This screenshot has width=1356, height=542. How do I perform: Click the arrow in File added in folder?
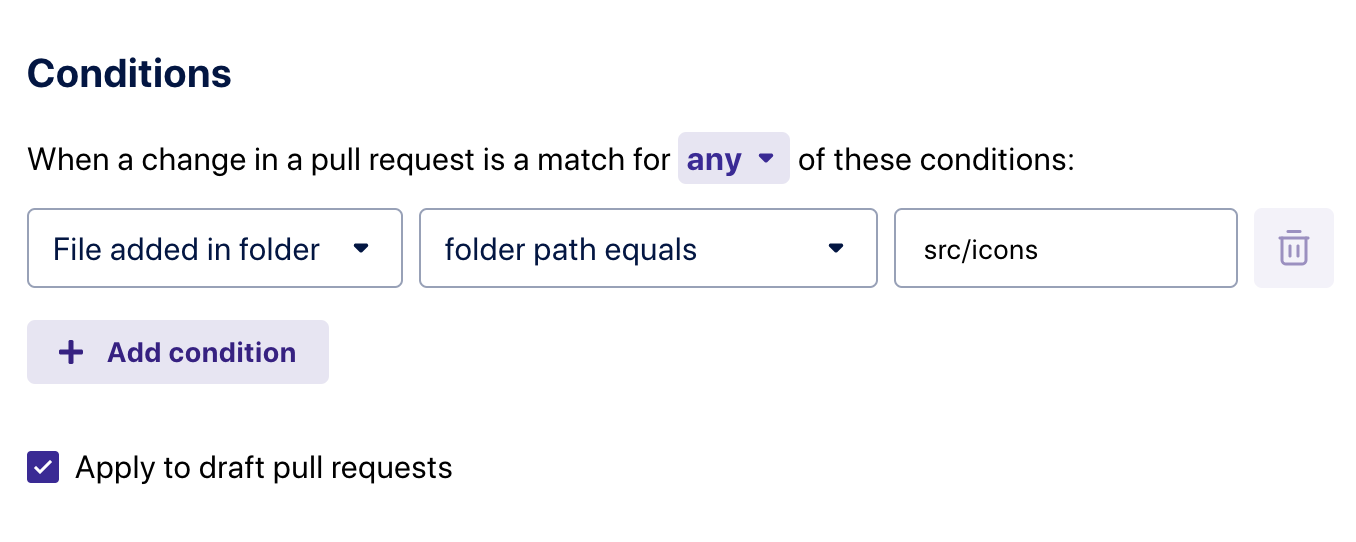pos(362,248)
